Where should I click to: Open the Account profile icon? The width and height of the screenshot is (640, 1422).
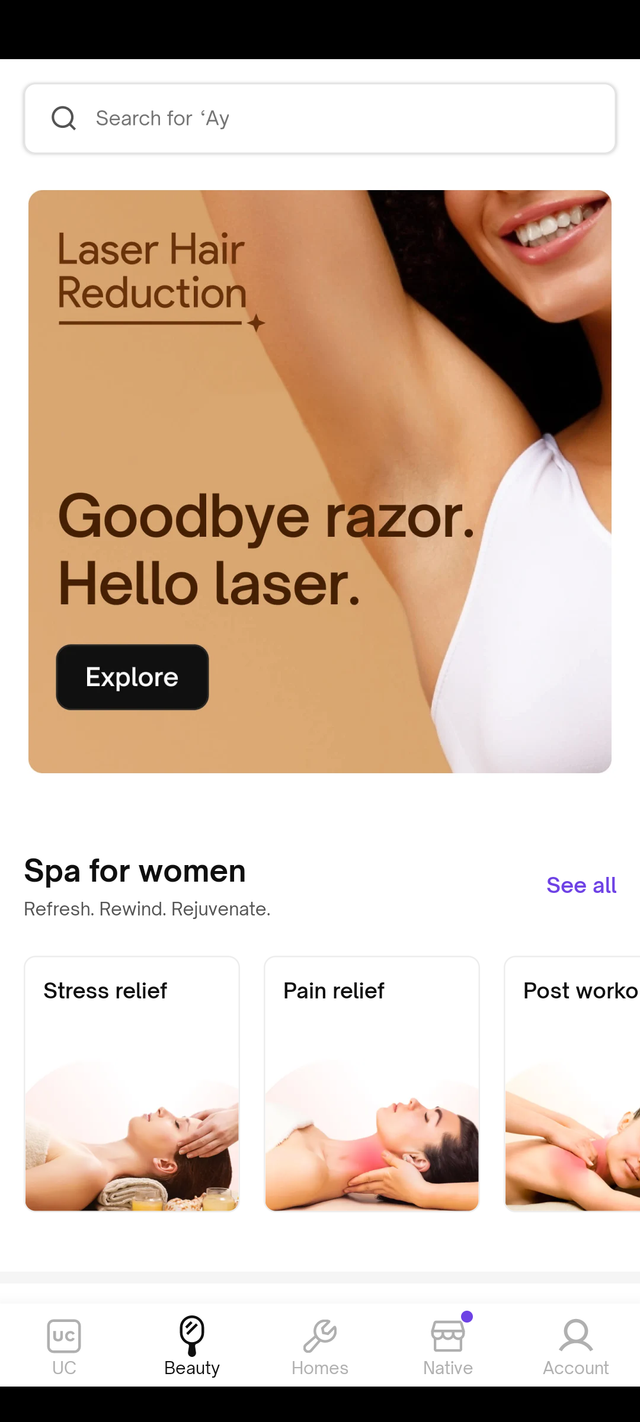pyautogui.click(x=576, y=1335)
